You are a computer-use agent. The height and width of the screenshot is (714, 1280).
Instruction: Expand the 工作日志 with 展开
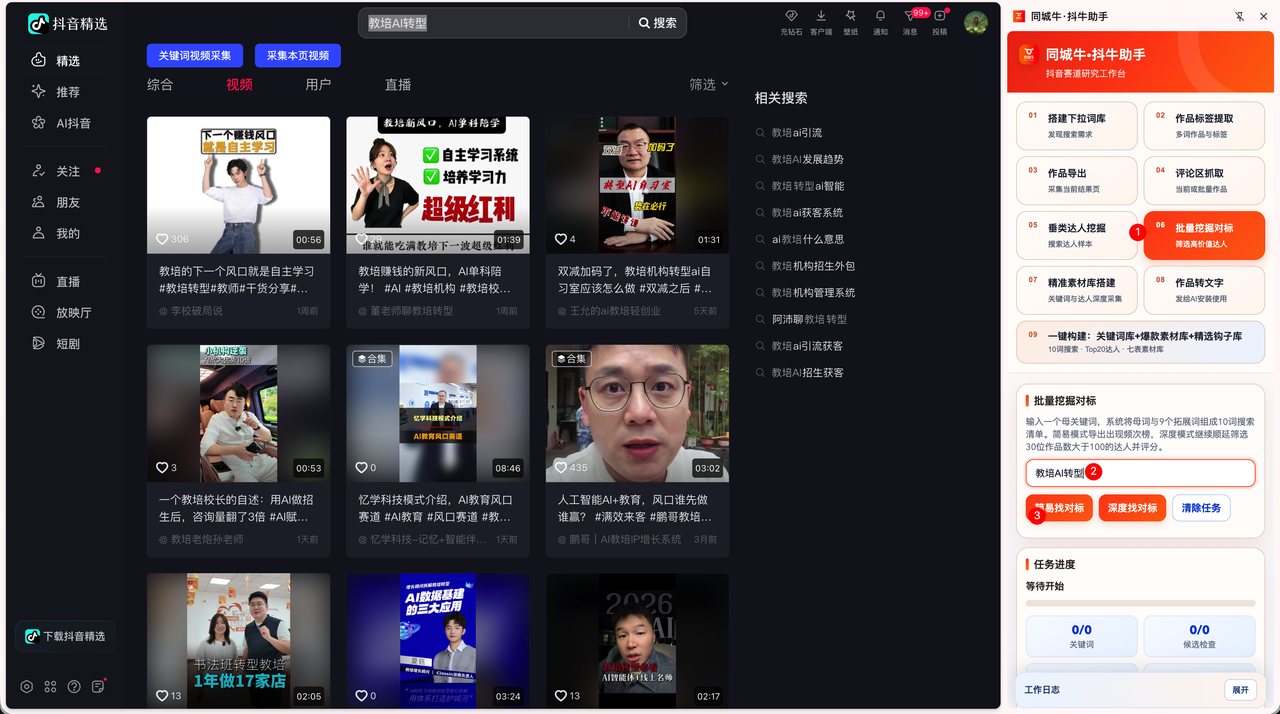tap(1240, 690)
